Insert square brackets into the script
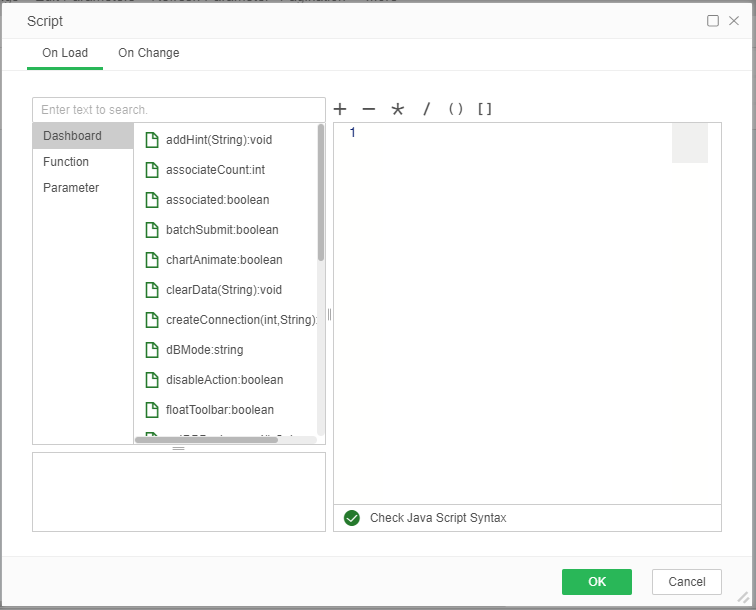The height and width of the screenshot is (610, 756). [x=484, y=110]
